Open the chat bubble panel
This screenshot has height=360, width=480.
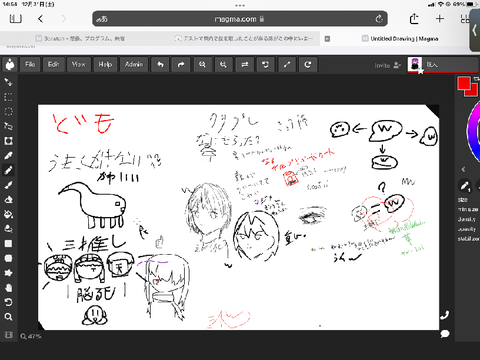[445, 334]
